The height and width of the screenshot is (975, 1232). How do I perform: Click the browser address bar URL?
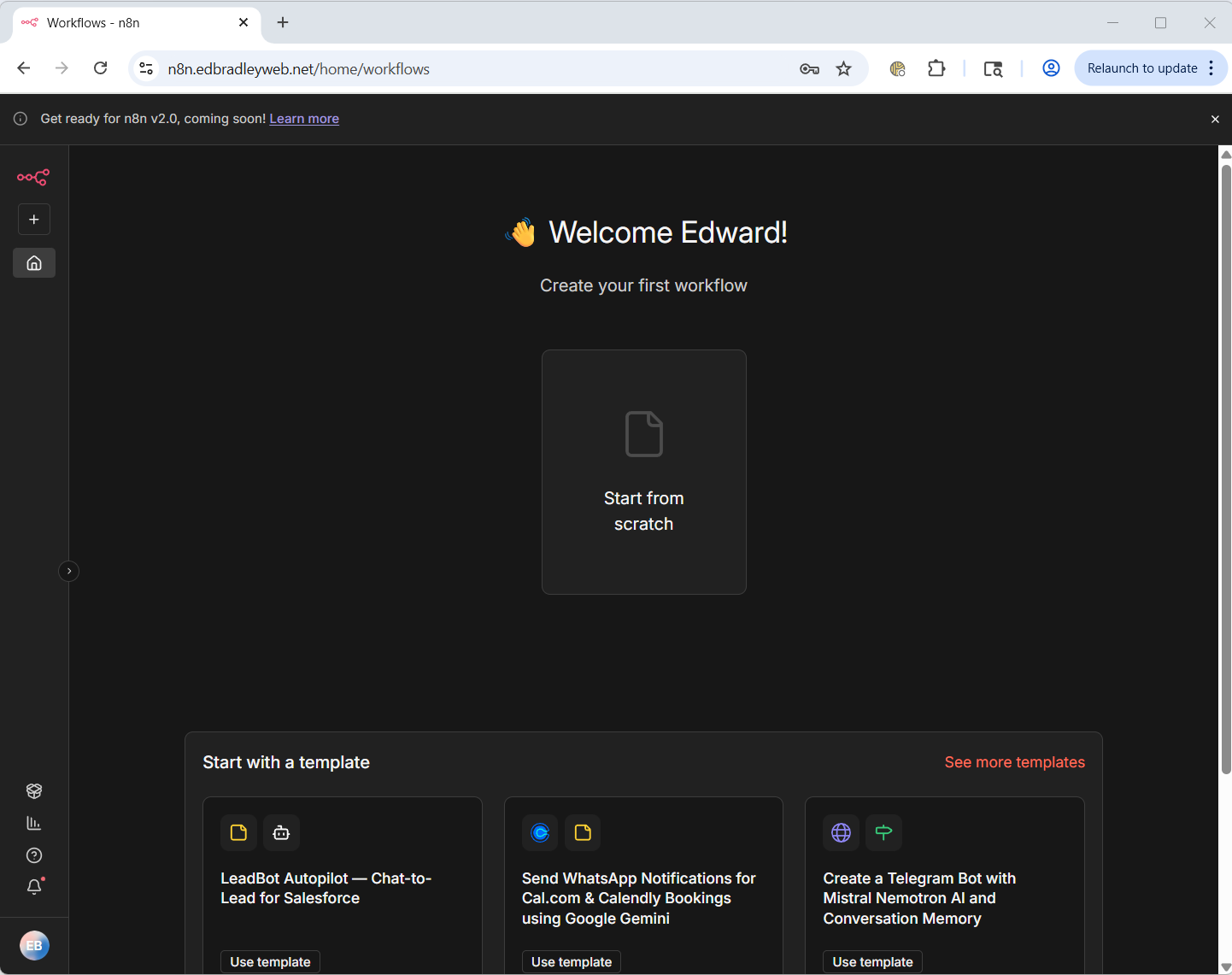pos(298,69)
